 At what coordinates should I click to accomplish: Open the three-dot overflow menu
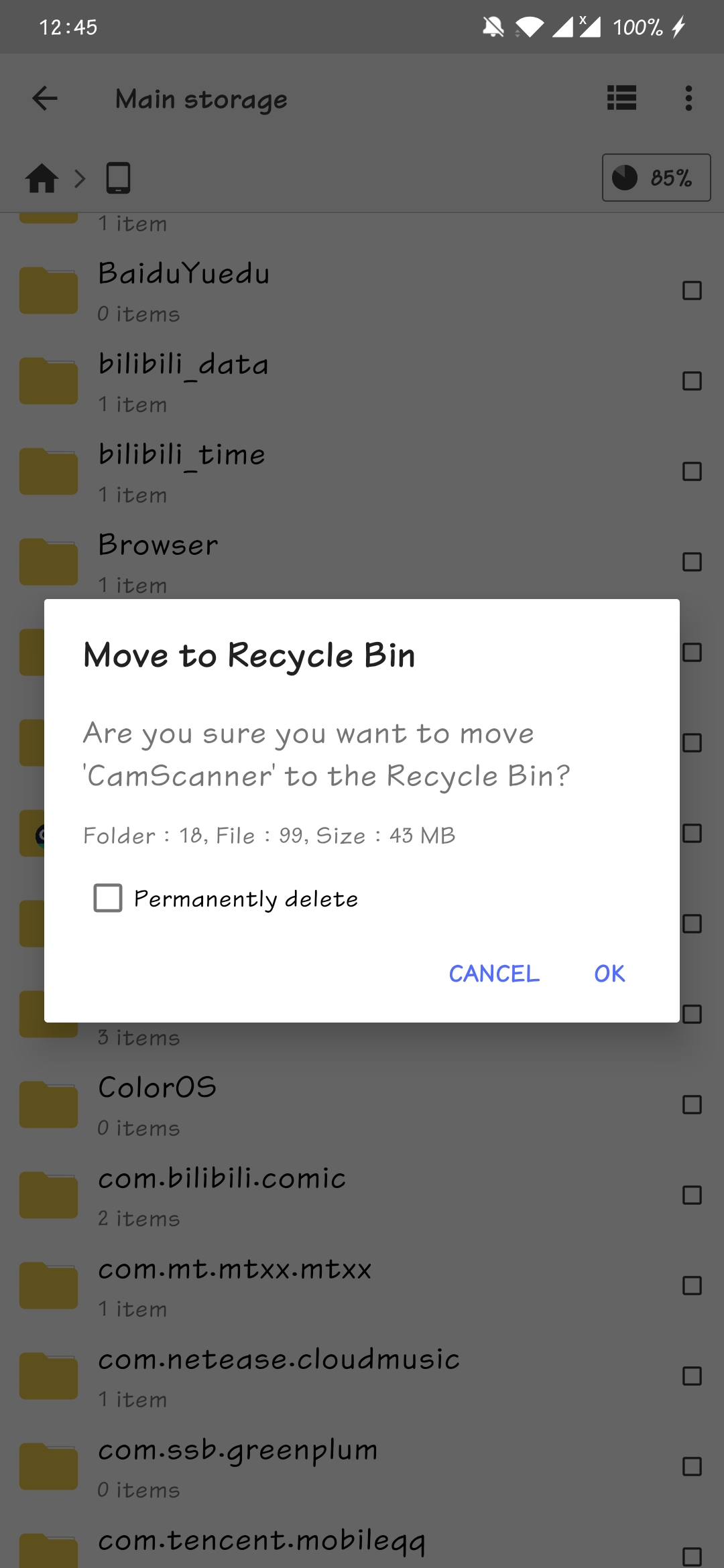[688, 99]
